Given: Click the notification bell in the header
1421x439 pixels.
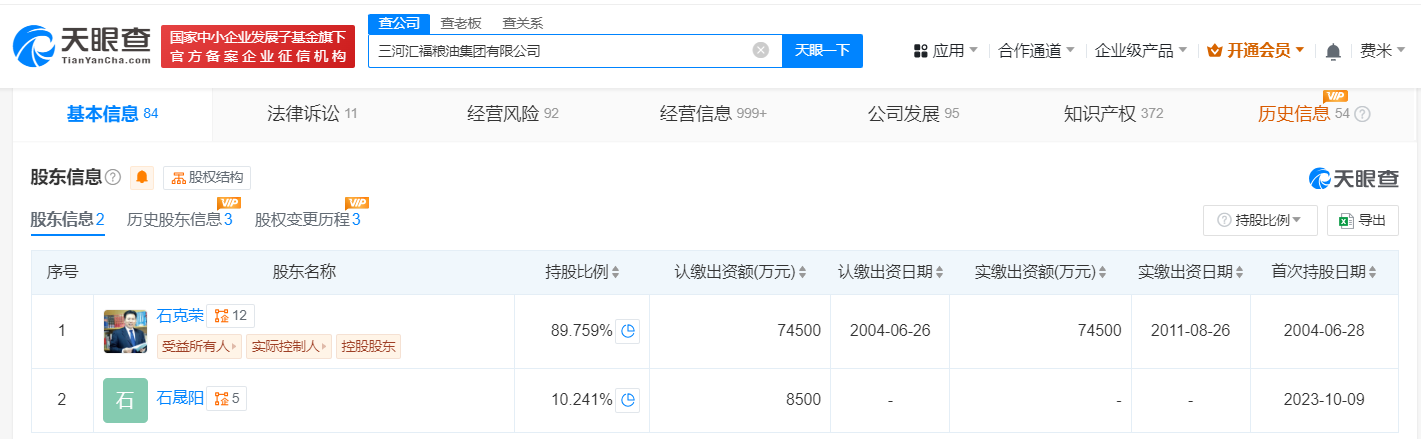Looking at the screenshot, I should (x=1333, y=51).
